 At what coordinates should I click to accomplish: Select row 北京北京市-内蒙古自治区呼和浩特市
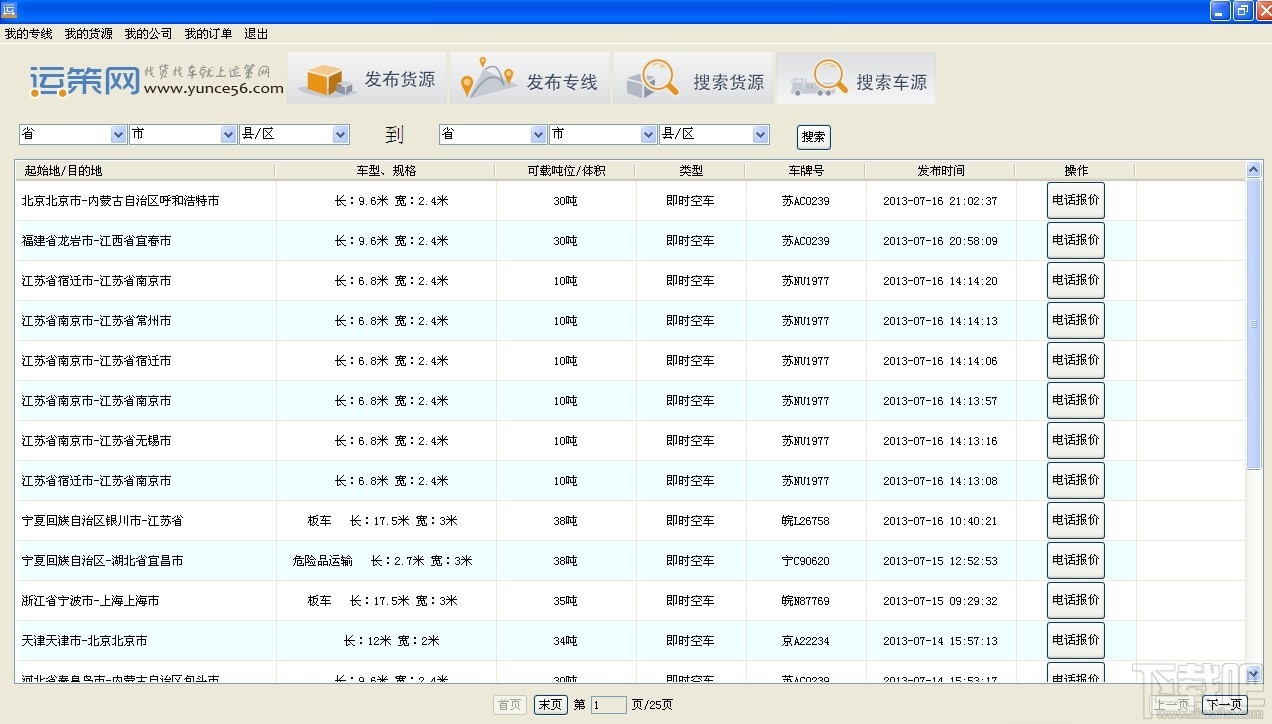[631, 200]
